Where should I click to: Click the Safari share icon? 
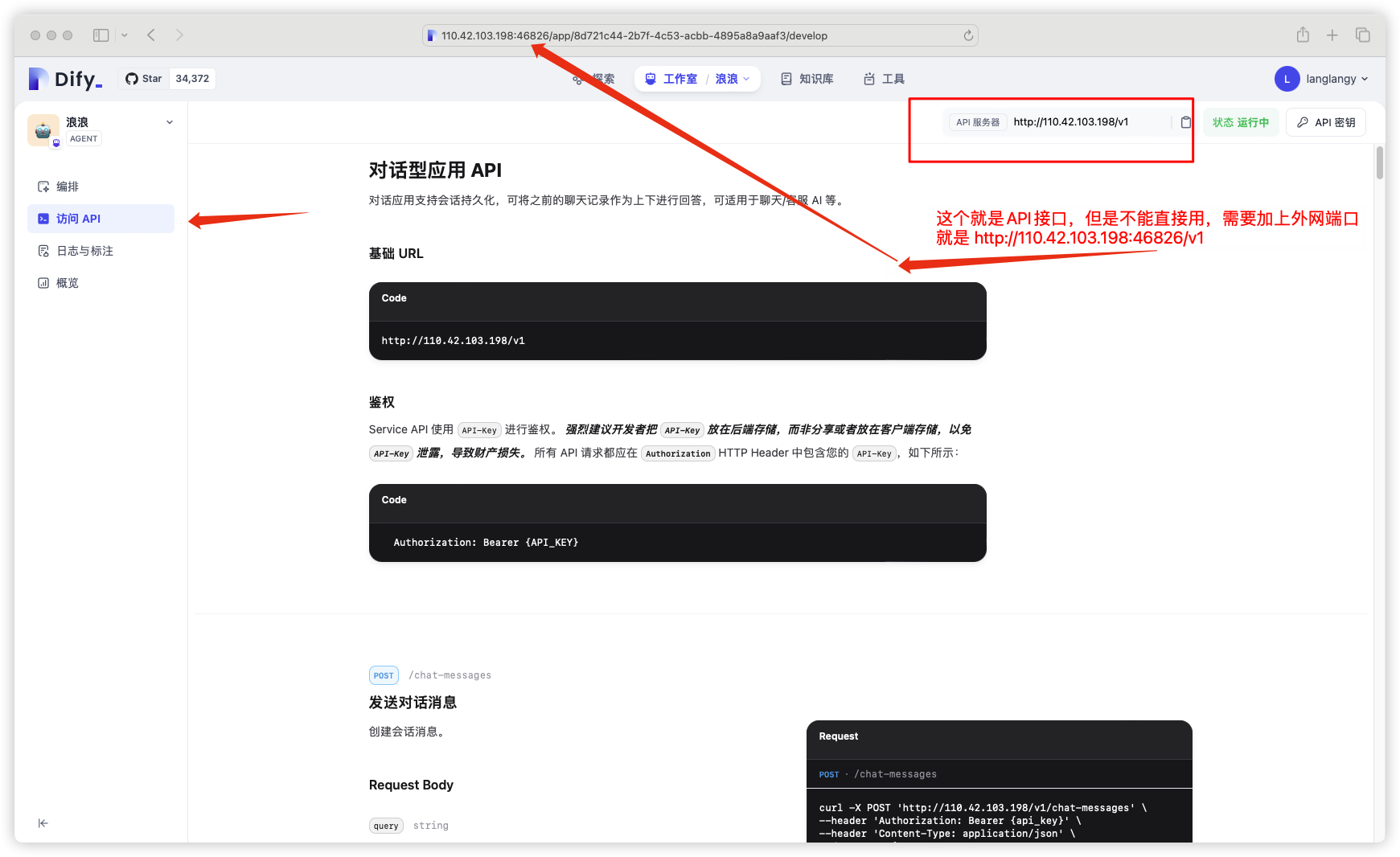(x=1303, y=35)
